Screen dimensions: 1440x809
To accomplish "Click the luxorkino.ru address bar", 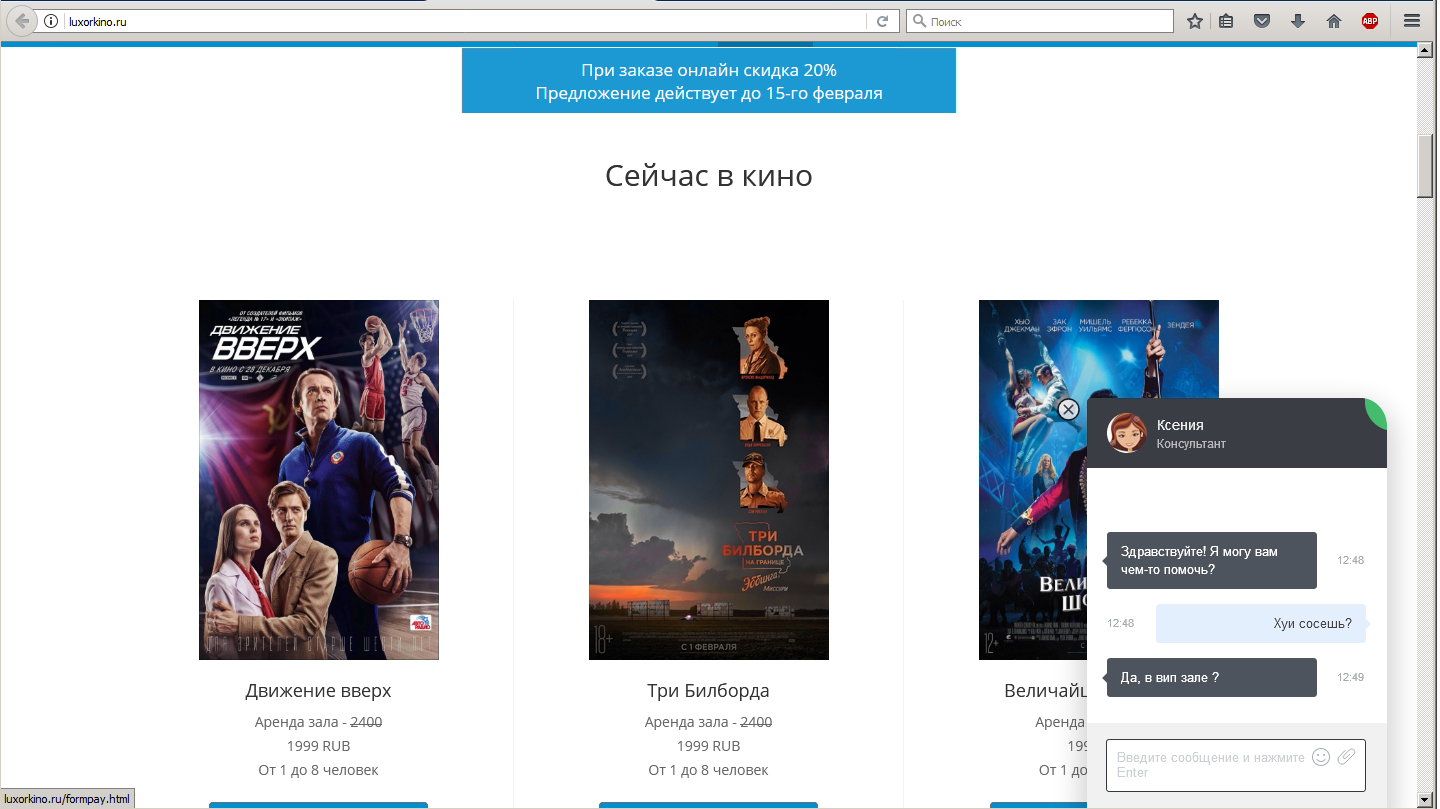I will 463,21.
